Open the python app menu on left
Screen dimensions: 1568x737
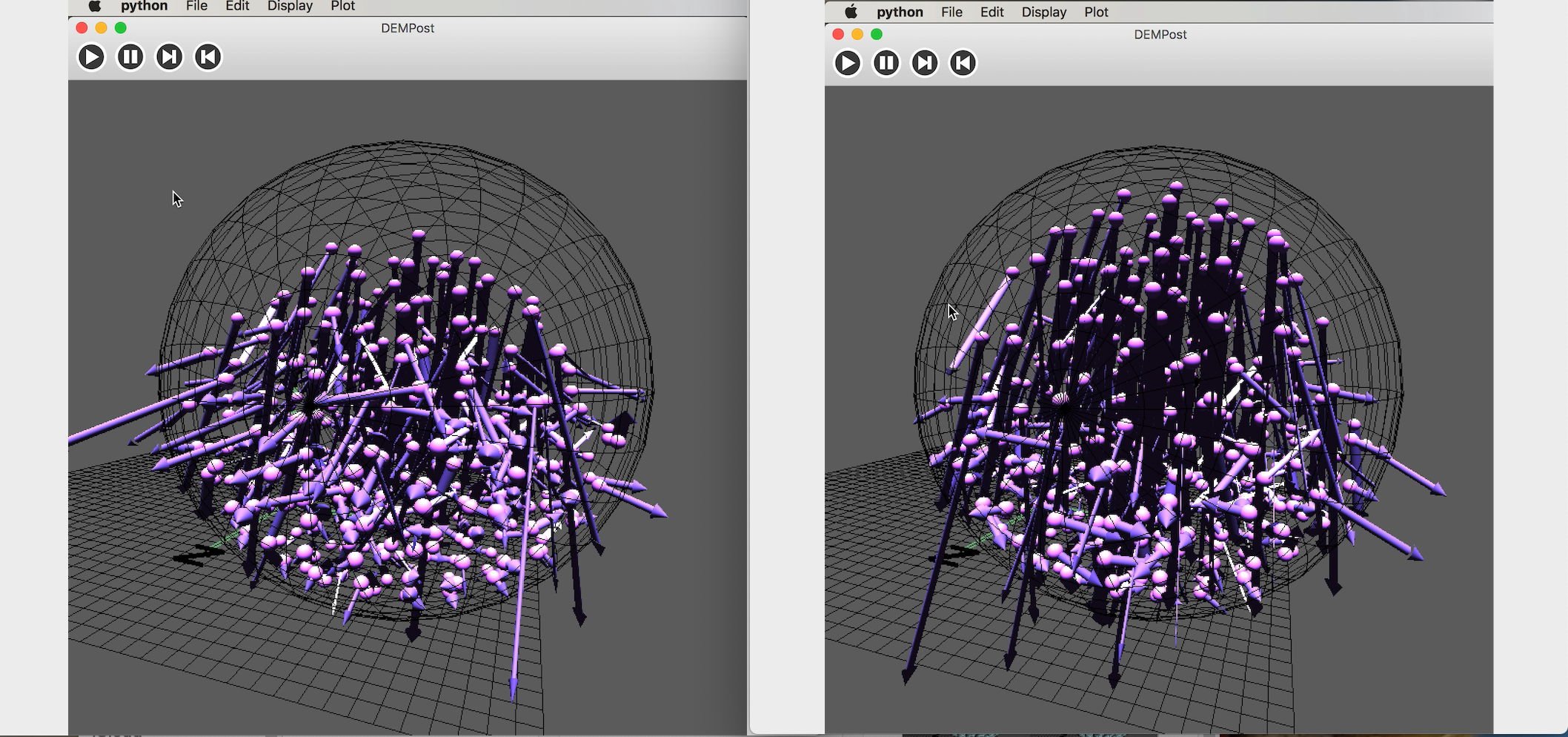(x=144, y=6)
